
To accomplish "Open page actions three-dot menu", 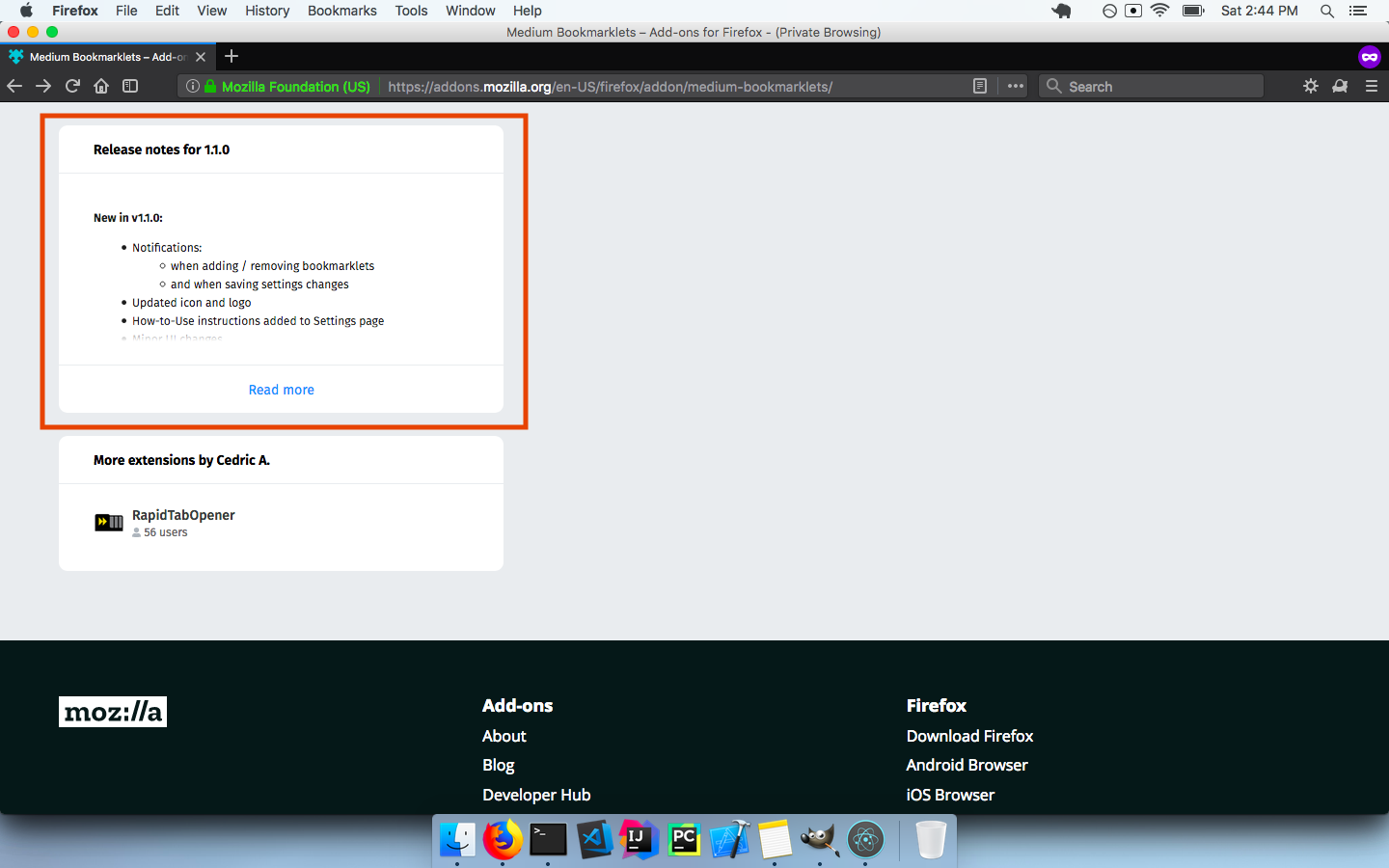I will pyautogui.click(x=1016, y=86).
